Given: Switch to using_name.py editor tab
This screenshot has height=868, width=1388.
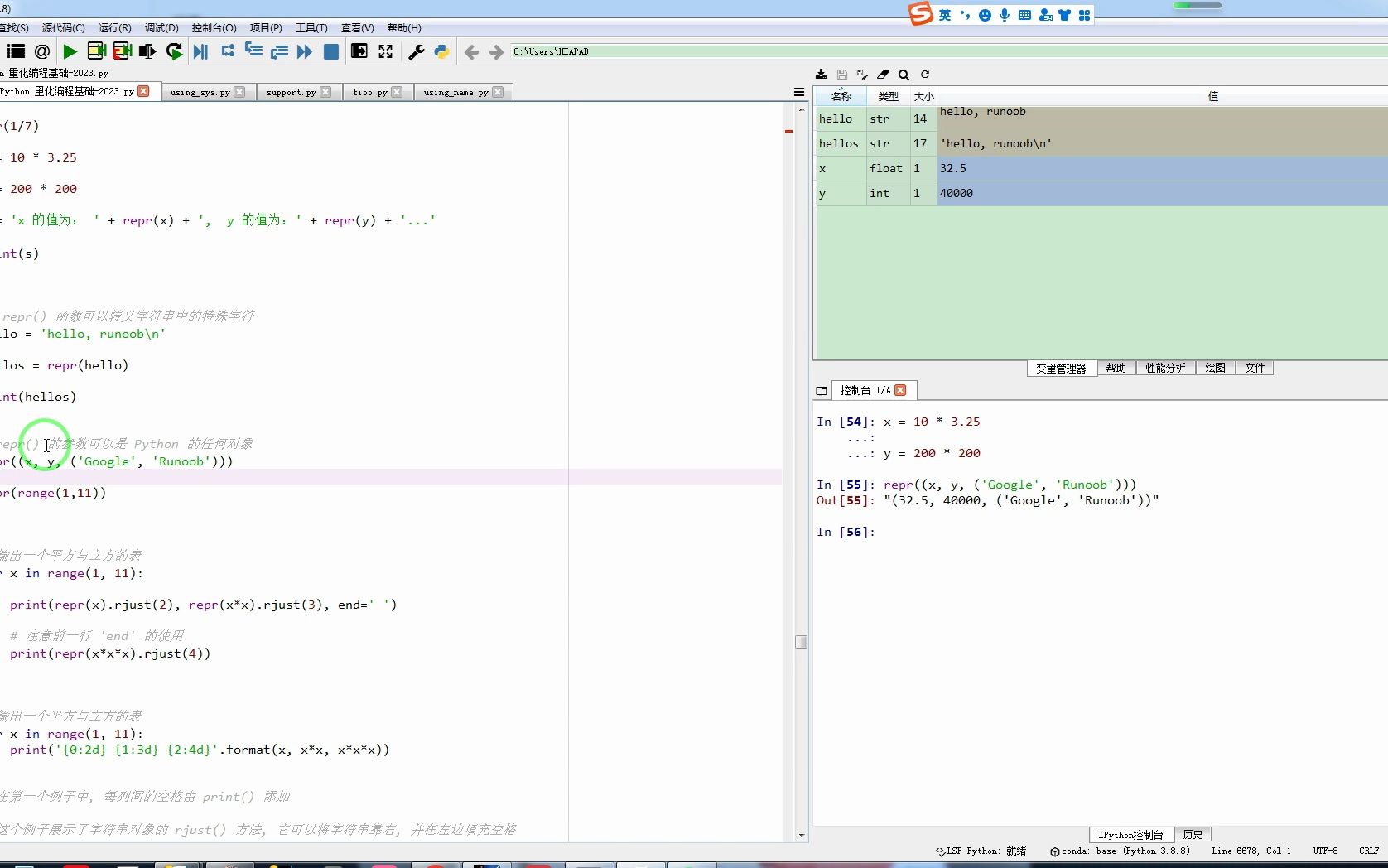Looking at the screenshot, I should [455, 92].
